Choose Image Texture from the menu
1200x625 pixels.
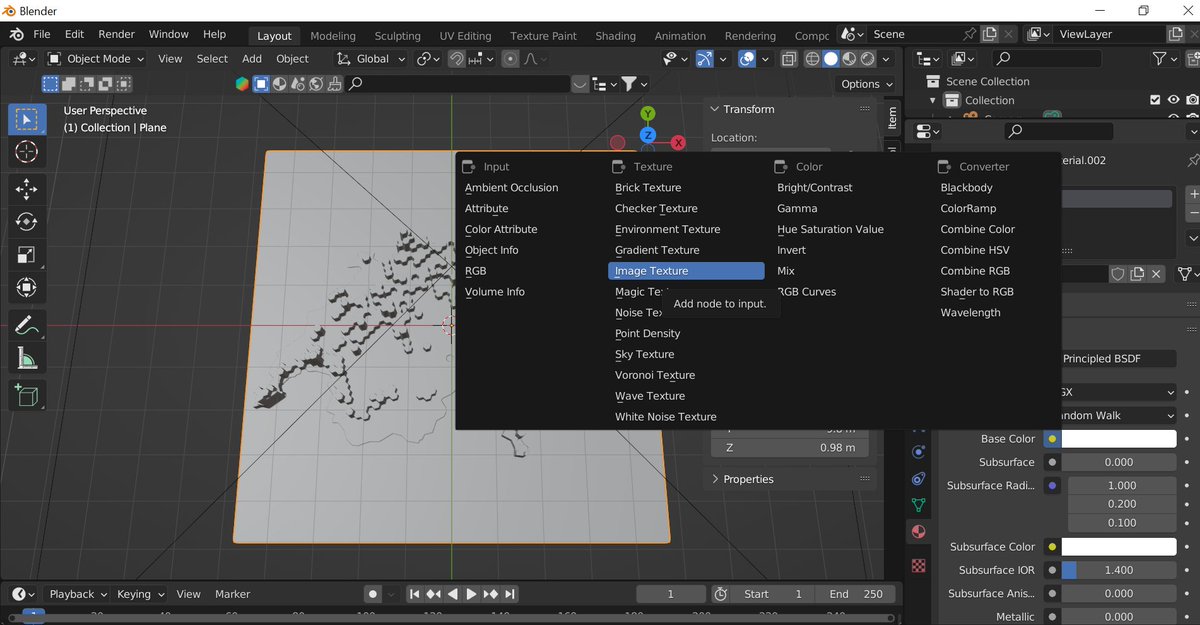(686, 271)
